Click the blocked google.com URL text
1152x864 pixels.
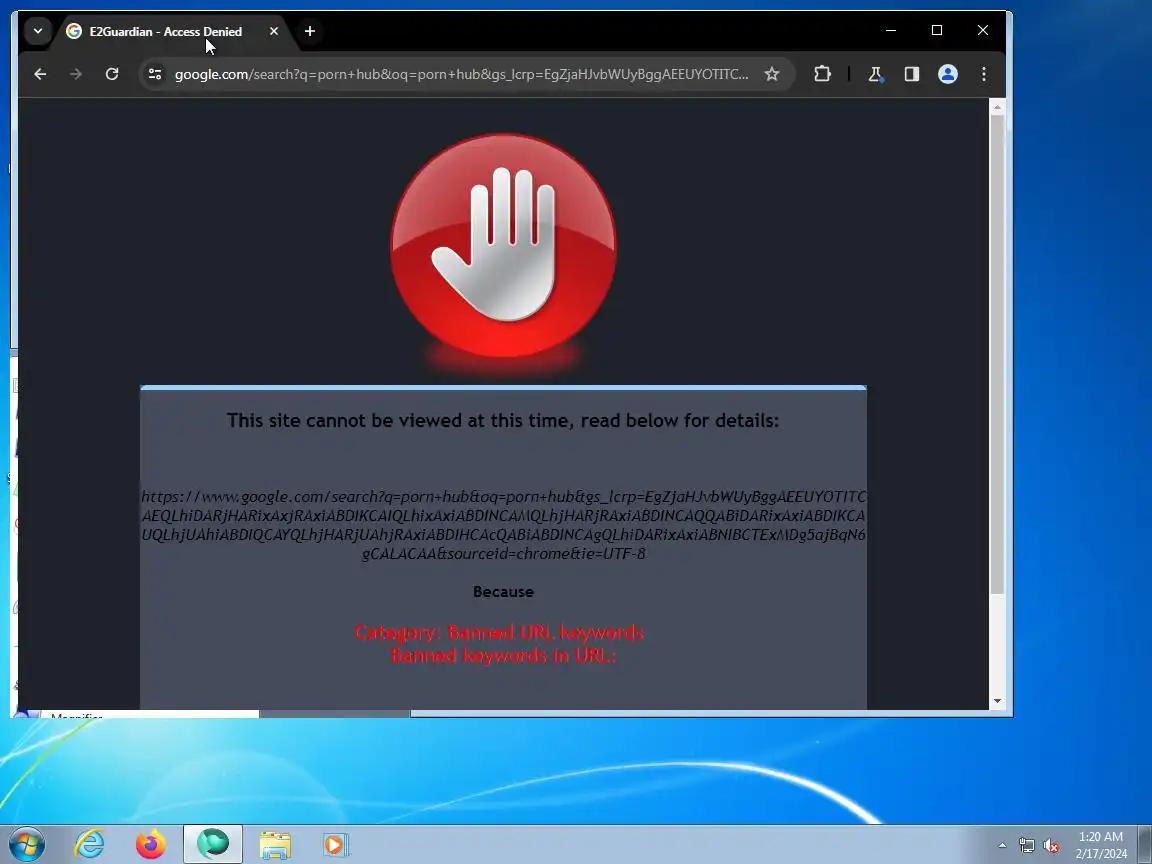pyautogui.click(x=503, y=525)
